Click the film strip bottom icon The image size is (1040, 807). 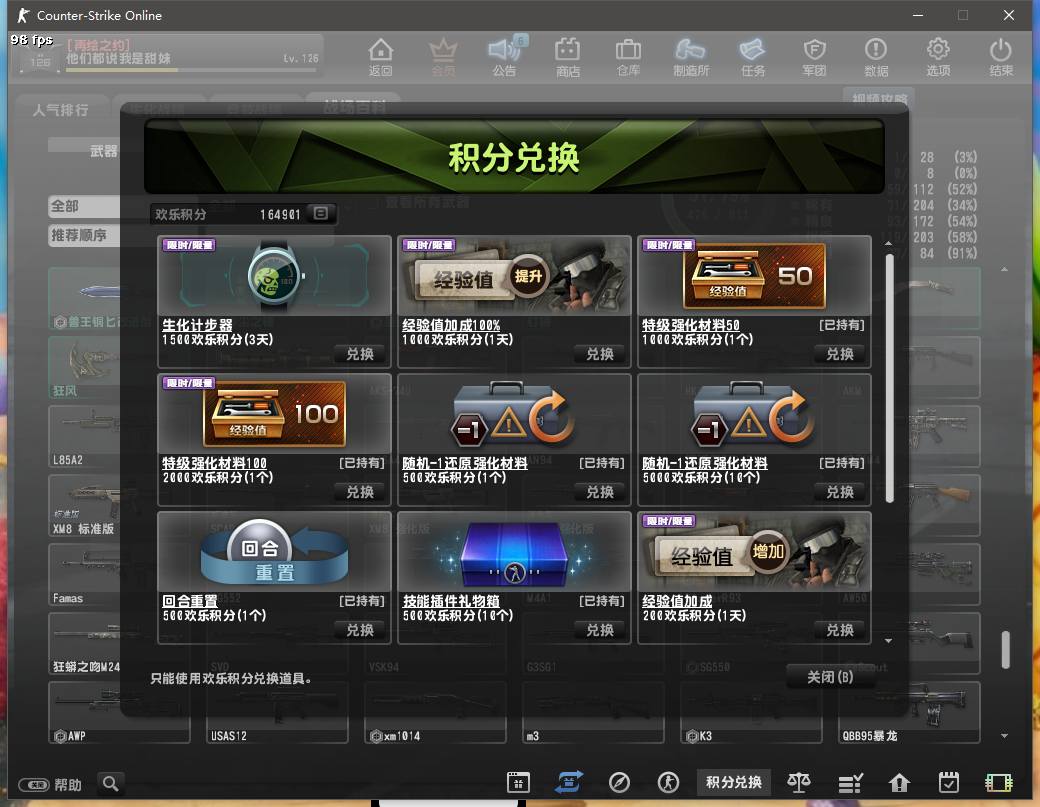pyautogui.click(x=999, y=783)
